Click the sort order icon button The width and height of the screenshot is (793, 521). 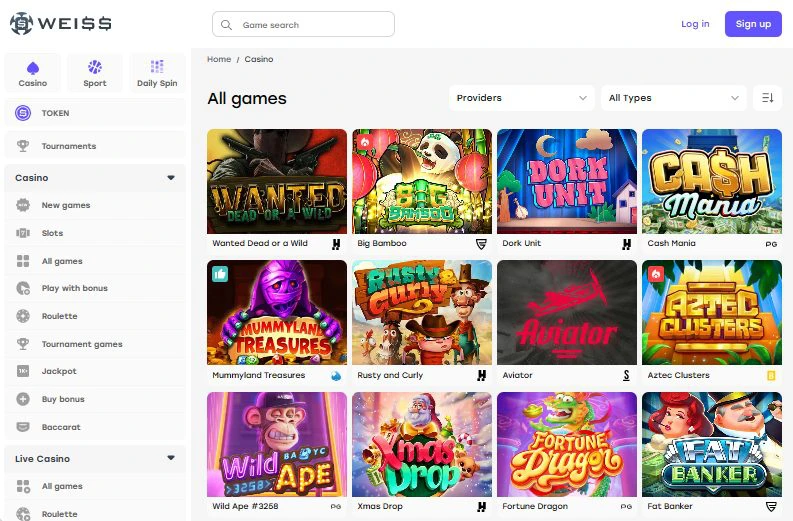767,98
